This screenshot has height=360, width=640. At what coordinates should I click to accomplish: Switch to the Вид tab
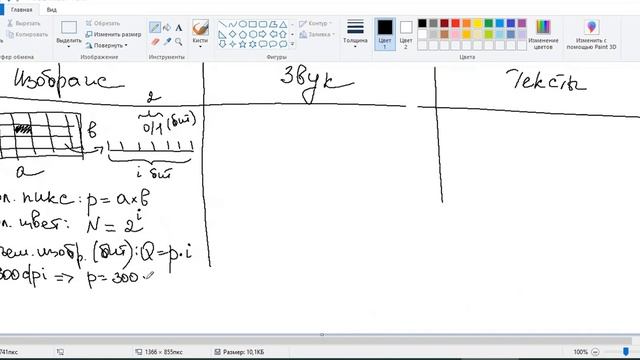[x=51, y=9]
